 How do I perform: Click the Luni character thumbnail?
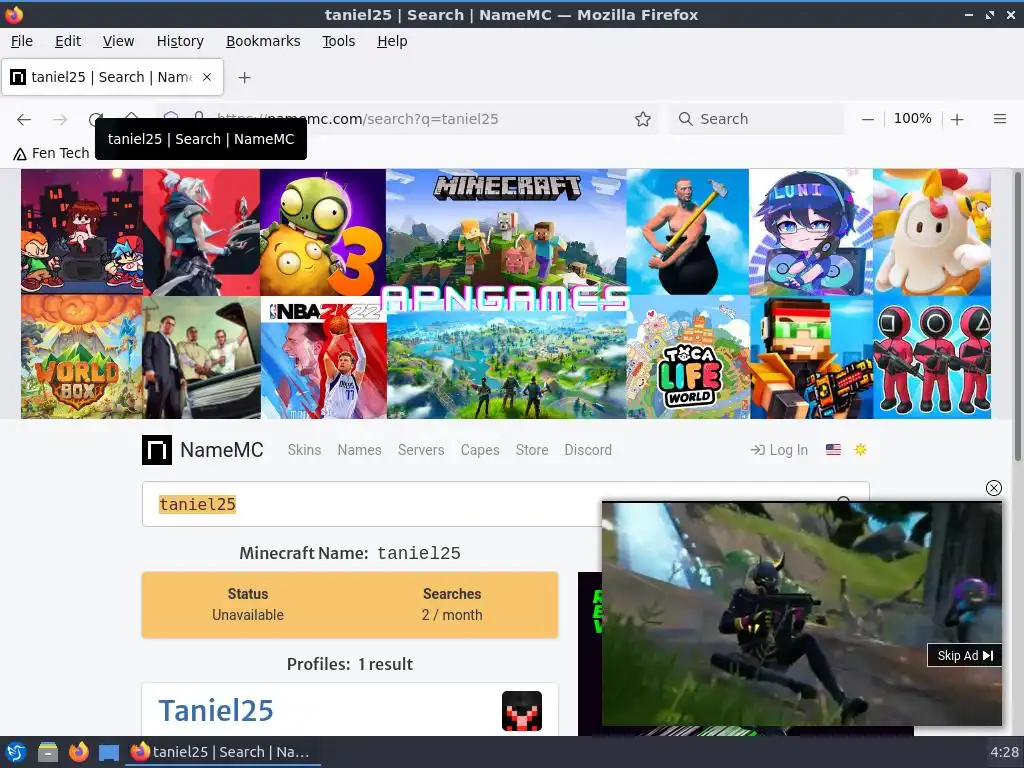811,232
